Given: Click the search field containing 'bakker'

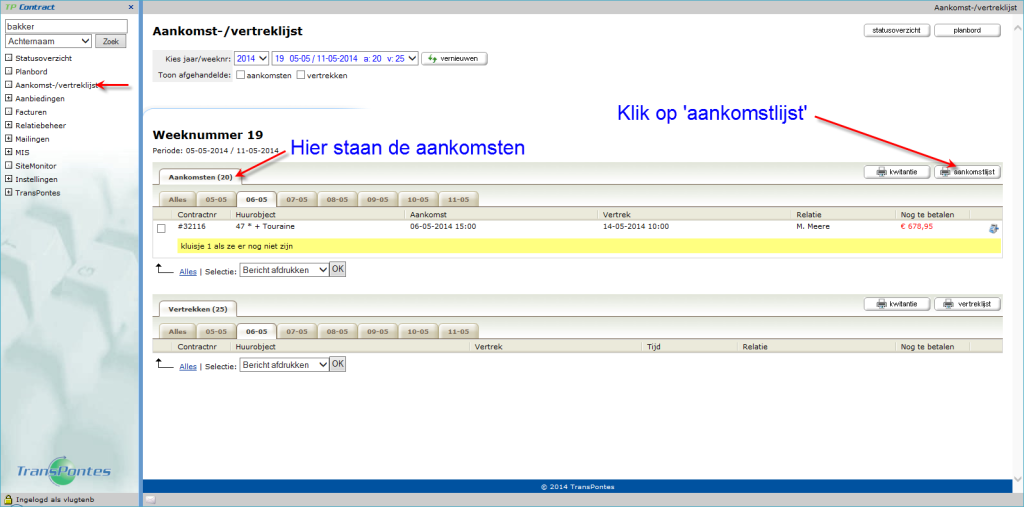Looking at the screenshot, I should [66, 26].
